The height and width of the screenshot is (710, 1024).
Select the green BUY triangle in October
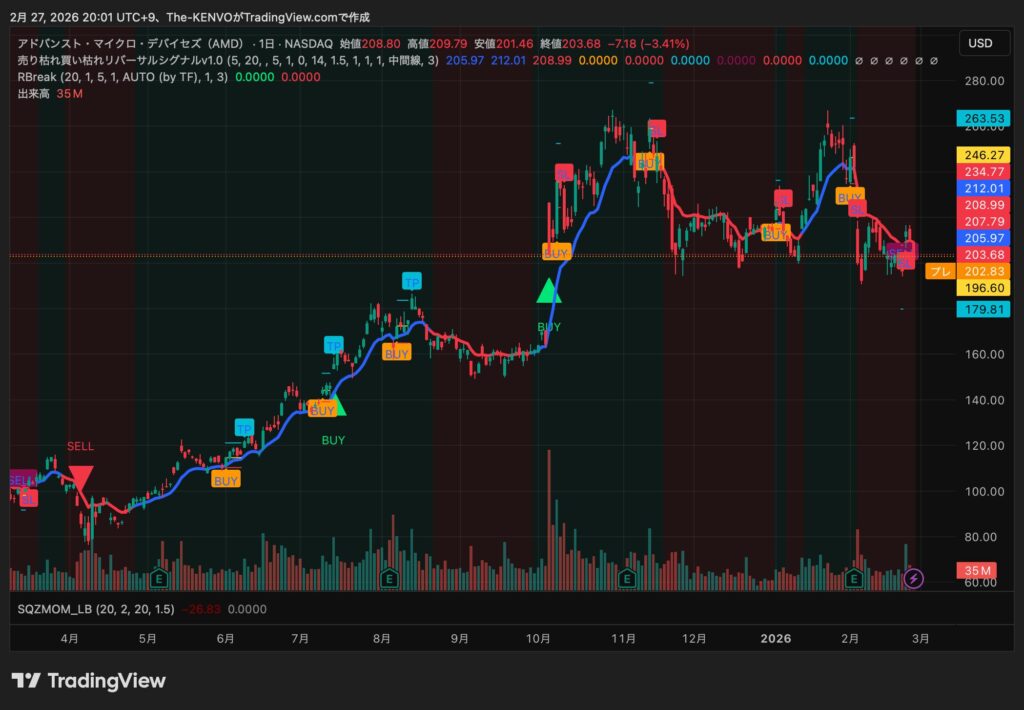click(549, 292)
